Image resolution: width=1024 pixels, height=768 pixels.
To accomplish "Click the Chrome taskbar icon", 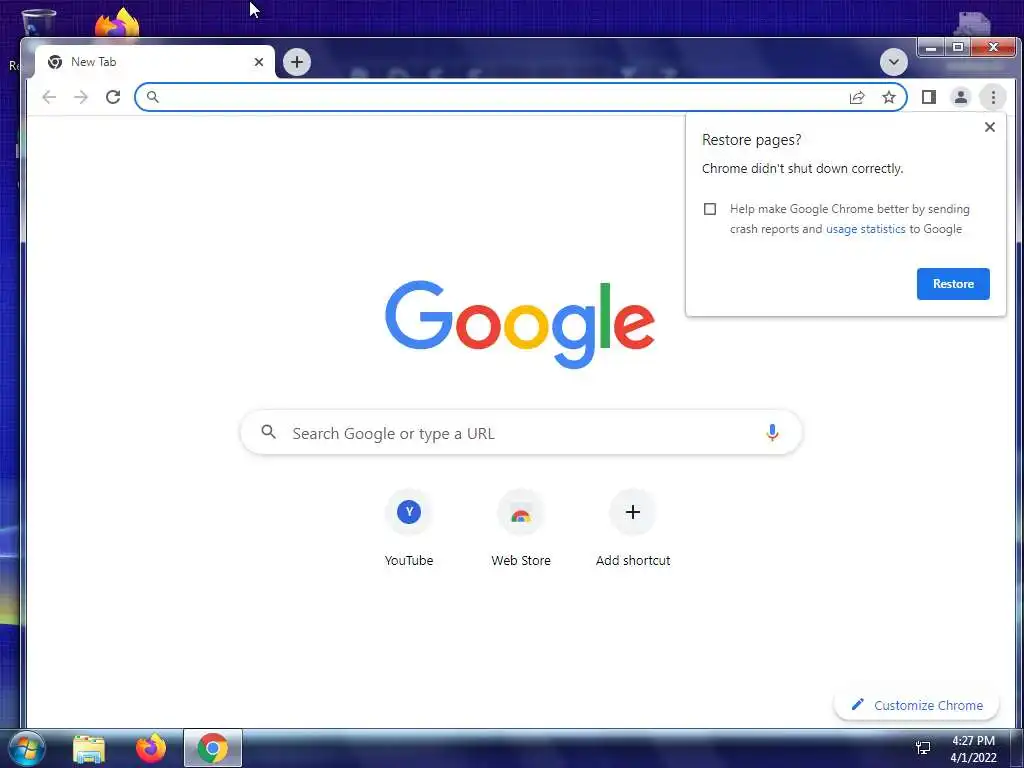I will (x=213, y=748).
